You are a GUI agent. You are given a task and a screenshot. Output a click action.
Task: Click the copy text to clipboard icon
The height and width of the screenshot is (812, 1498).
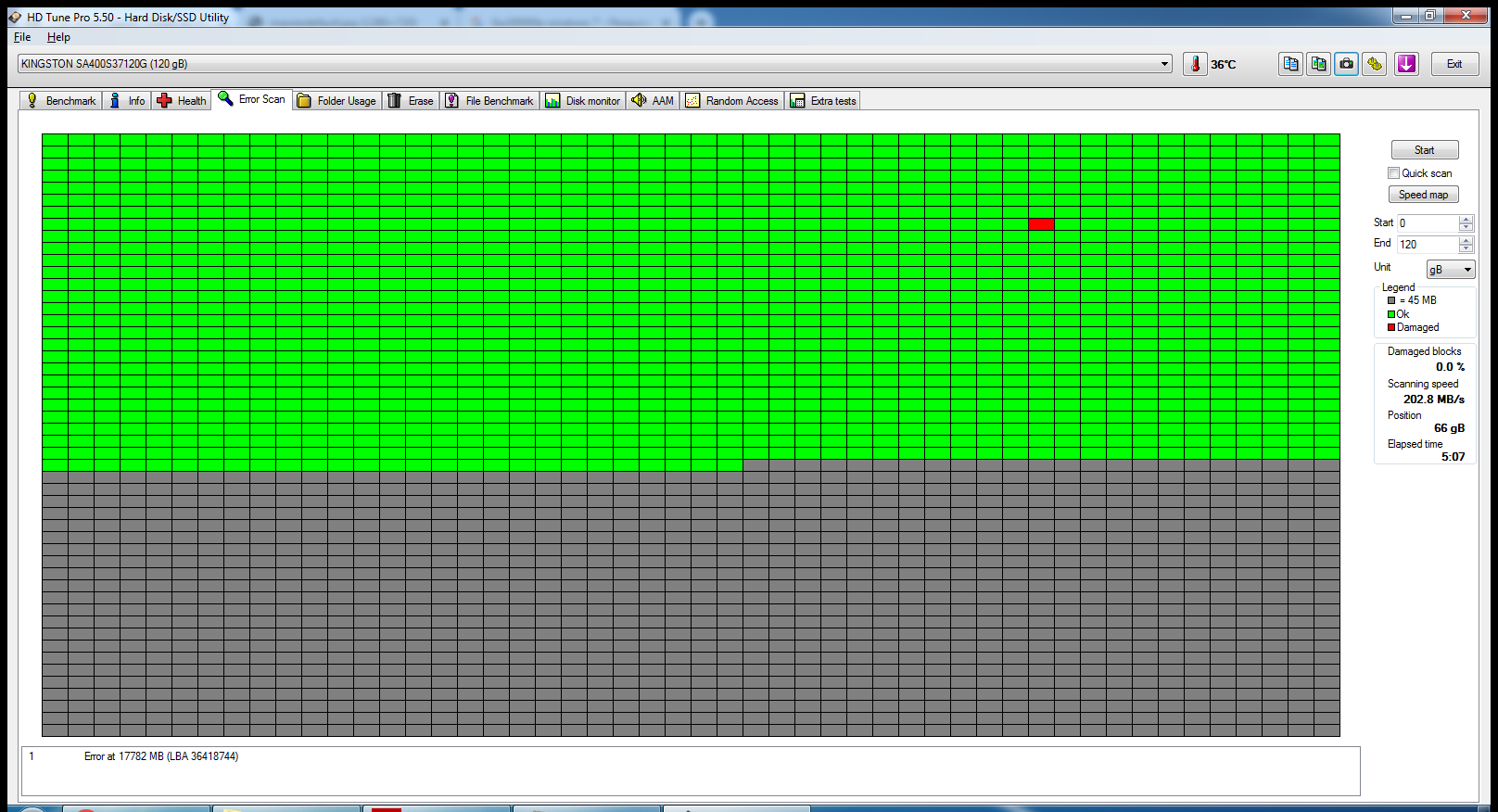[x=1290, y=64]
